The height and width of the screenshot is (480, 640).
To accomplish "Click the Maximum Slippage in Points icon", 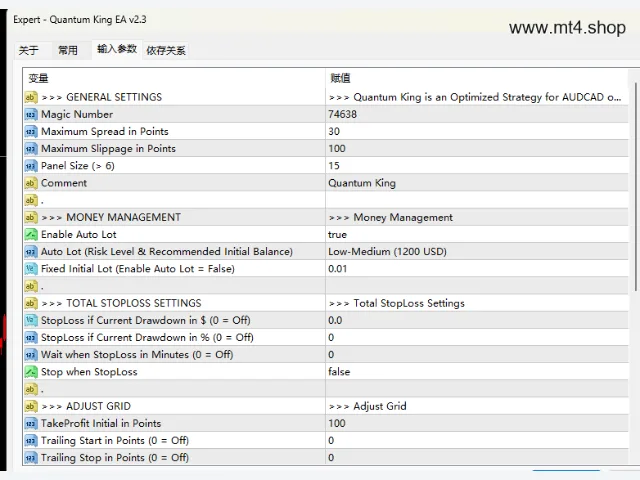I will coord(31,149).
